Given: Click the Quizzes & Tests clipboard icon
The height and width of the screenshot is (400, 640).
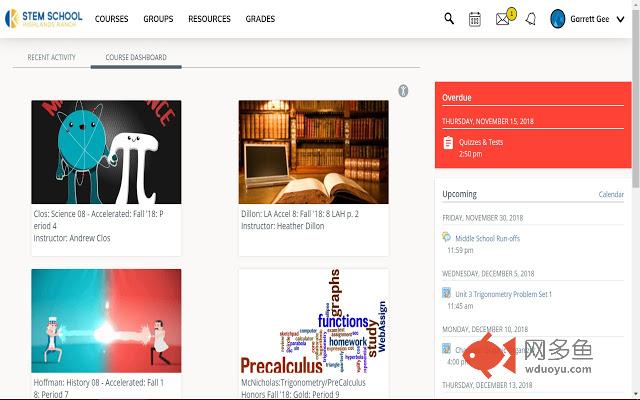Looking at the screenshot, I should tap(448, 143).
